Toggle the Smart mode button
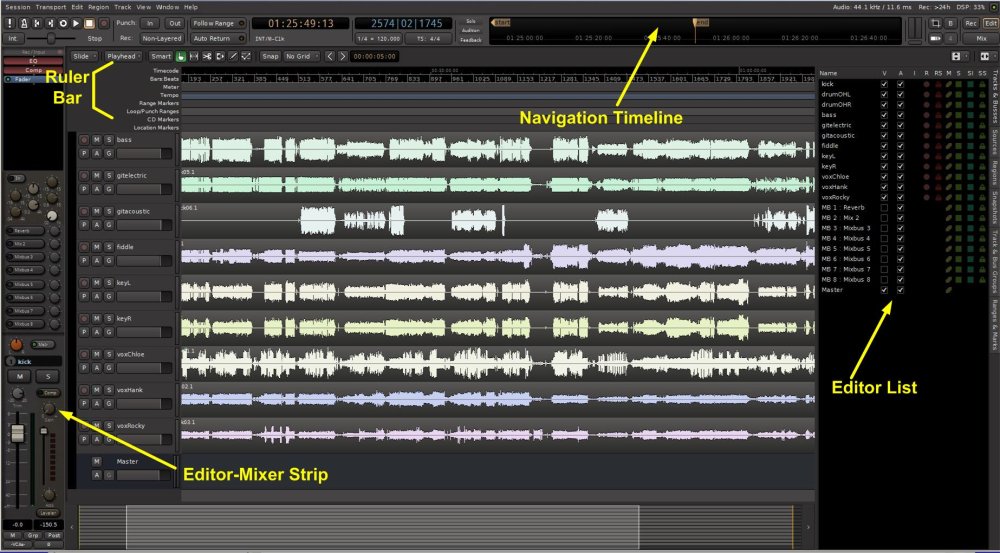The image size is (1000, 553). (x=161, y=56)
